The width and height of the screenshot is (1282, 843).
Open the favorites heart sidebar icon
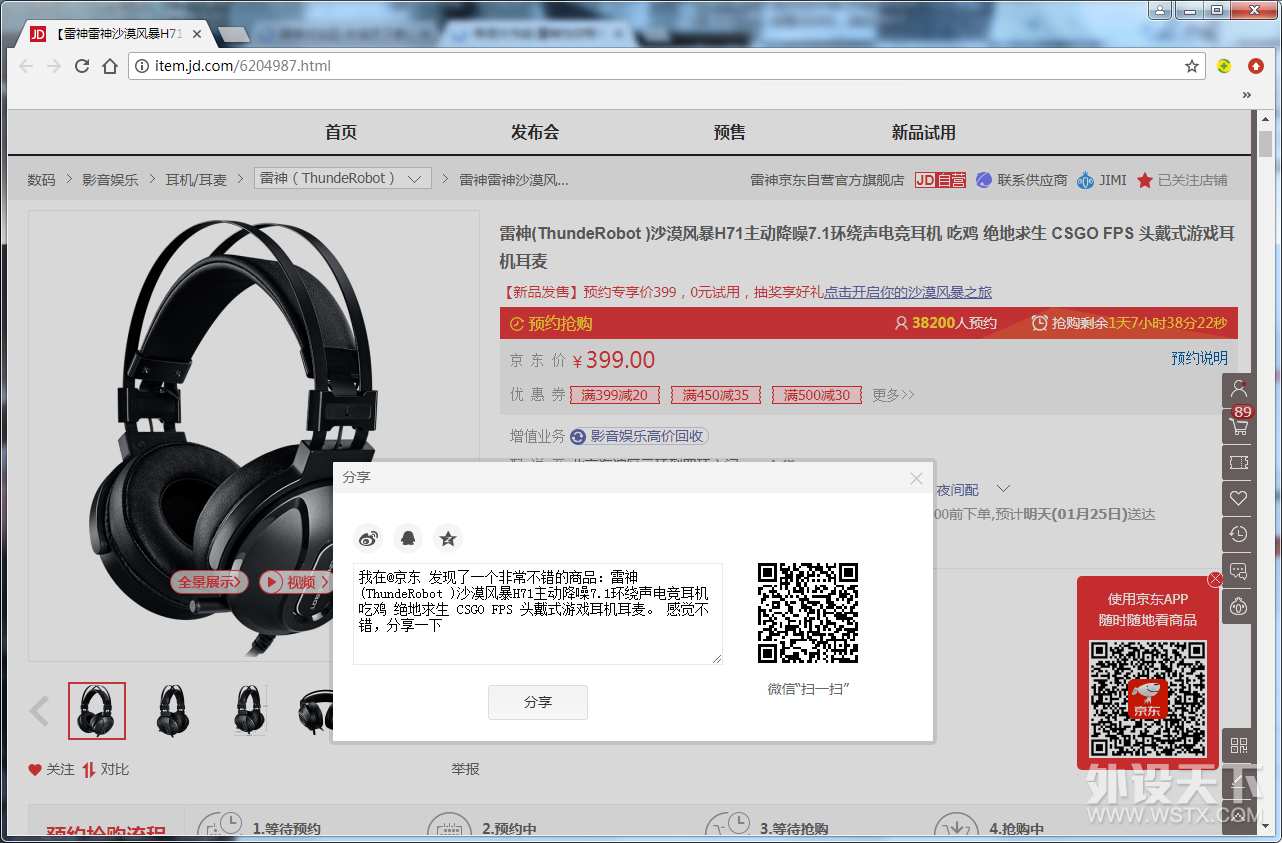coord(1239,498)
